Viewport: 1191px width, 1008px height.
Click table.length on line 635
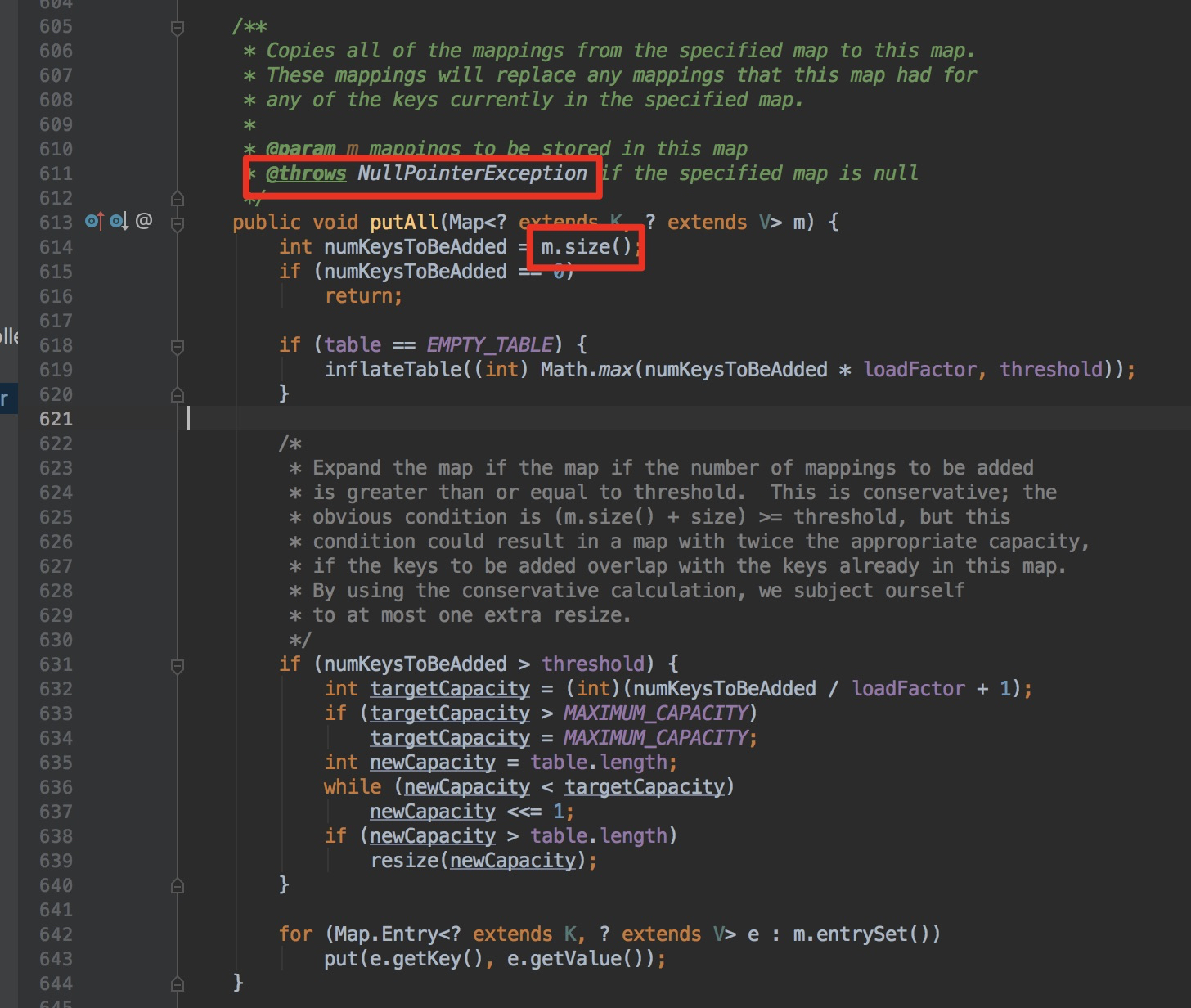(599, 763)
